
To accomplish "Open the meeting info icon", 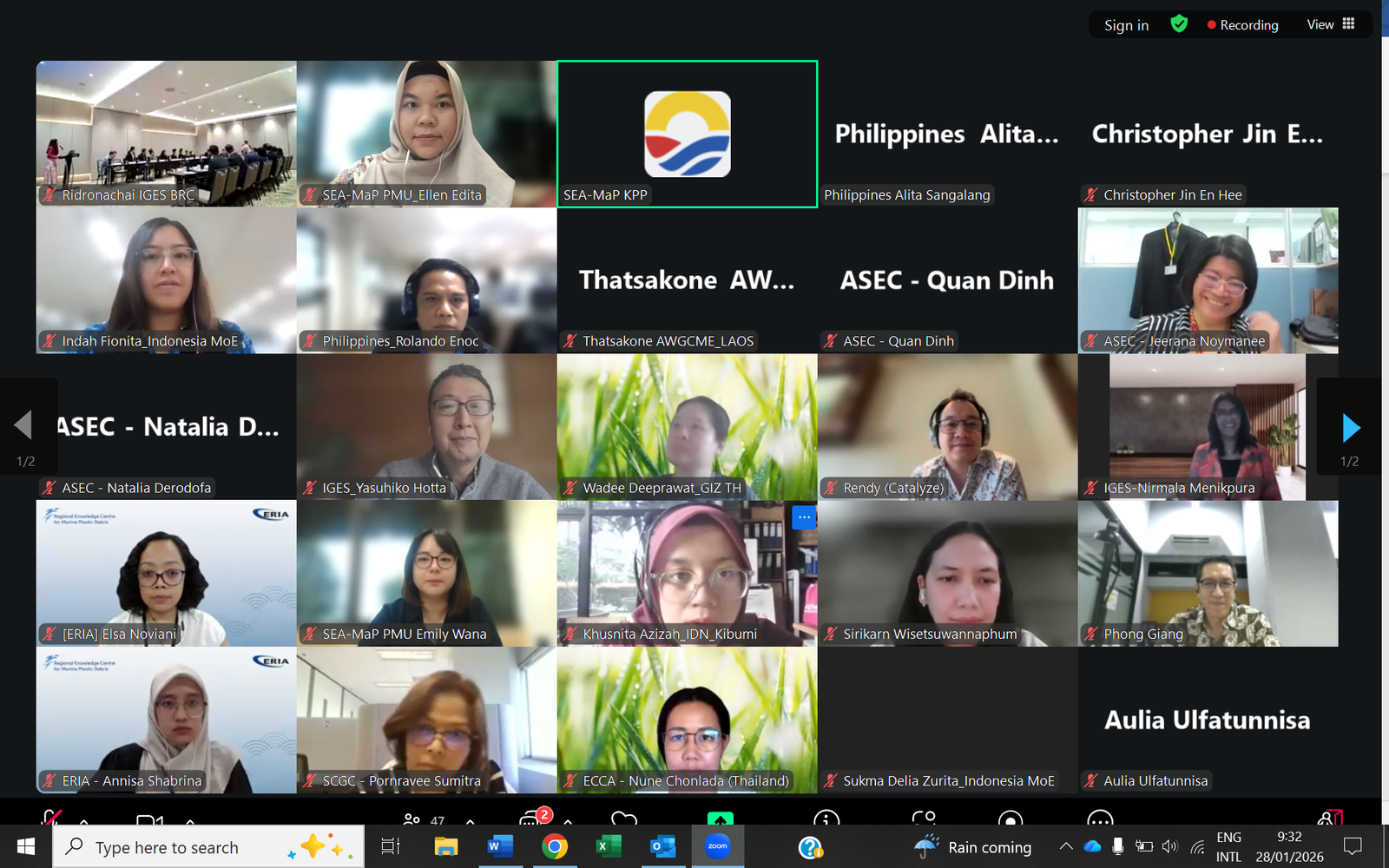I will [x=826, y=819].
